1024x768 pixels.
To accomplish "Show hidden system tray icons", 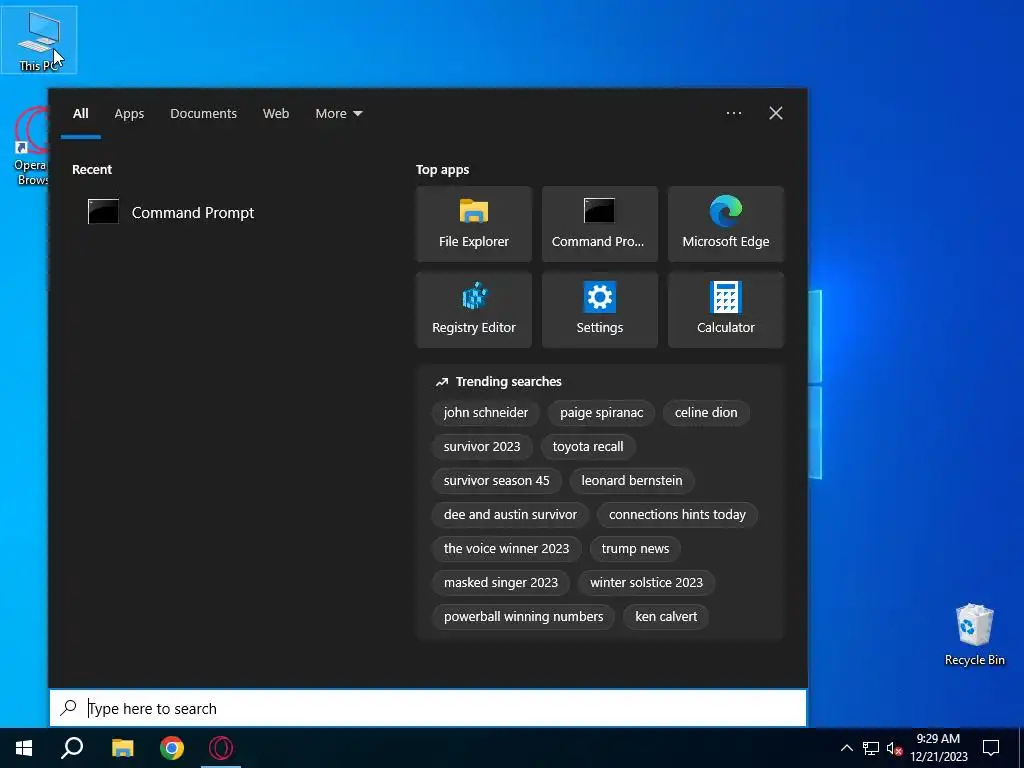I will 846,748.
